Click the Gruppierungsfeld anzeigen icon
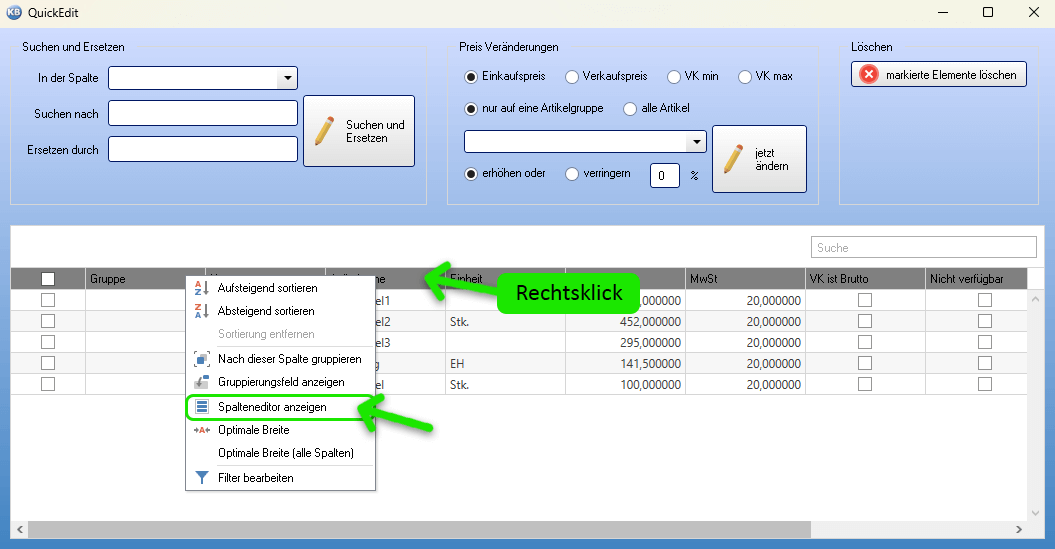Viewport: 1055px width, 549px height. (x=201, y=382)
